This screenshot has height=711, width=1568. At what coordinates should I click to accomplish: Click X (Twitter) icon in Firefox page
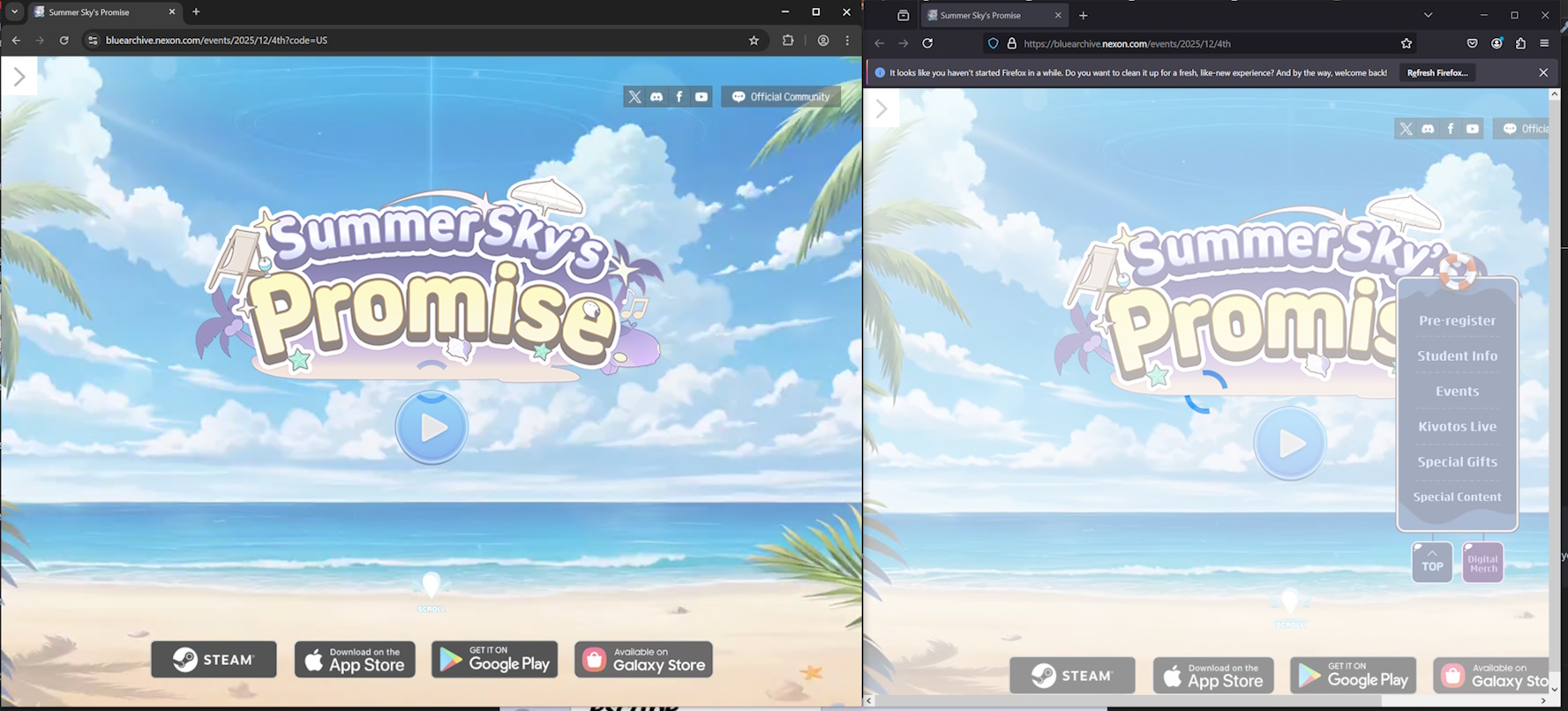pyautogui.click(x=1406, y=129)
